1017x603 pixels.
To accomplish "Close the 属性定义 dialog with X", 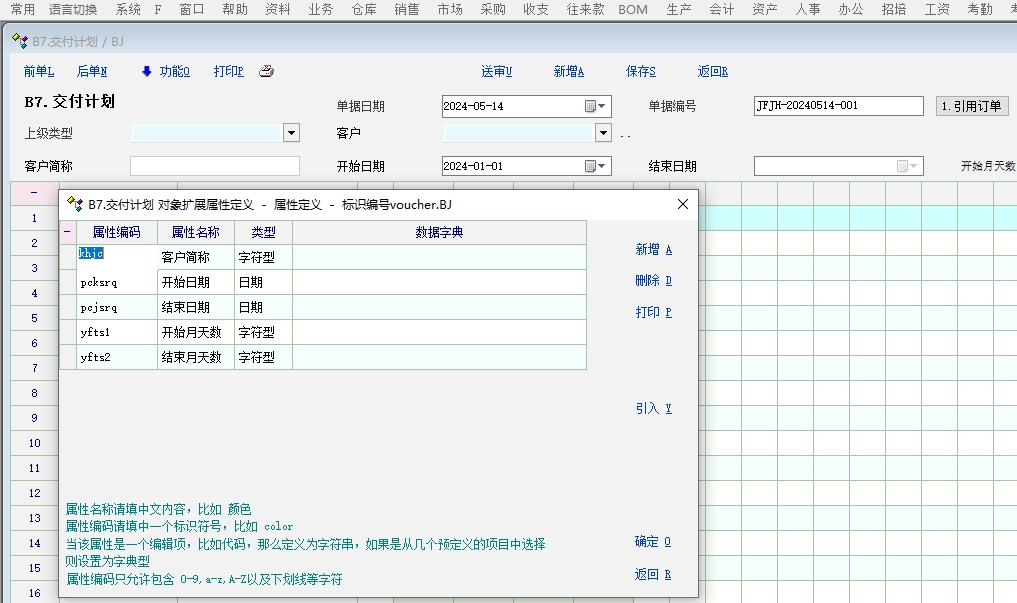I will pyautogui.click(x=683, y=204).
